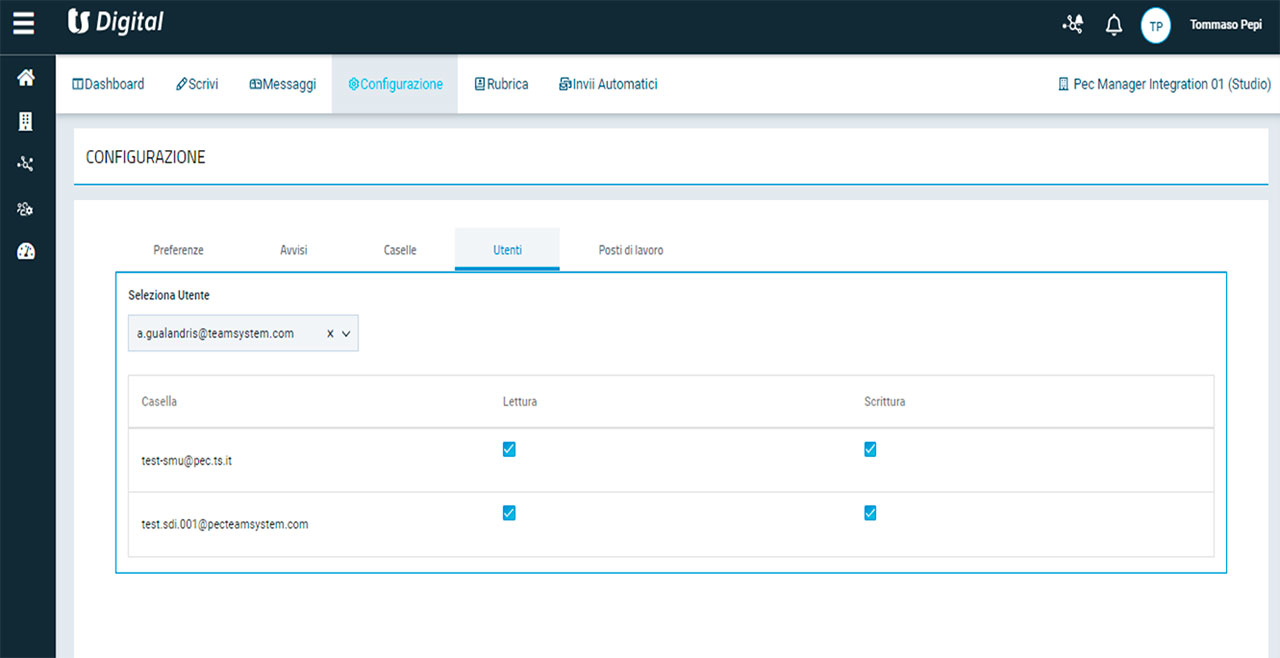Open the network nodes icon in sidebar
Viewport: 1280px width, 658px height.
[x=26, y=164]
